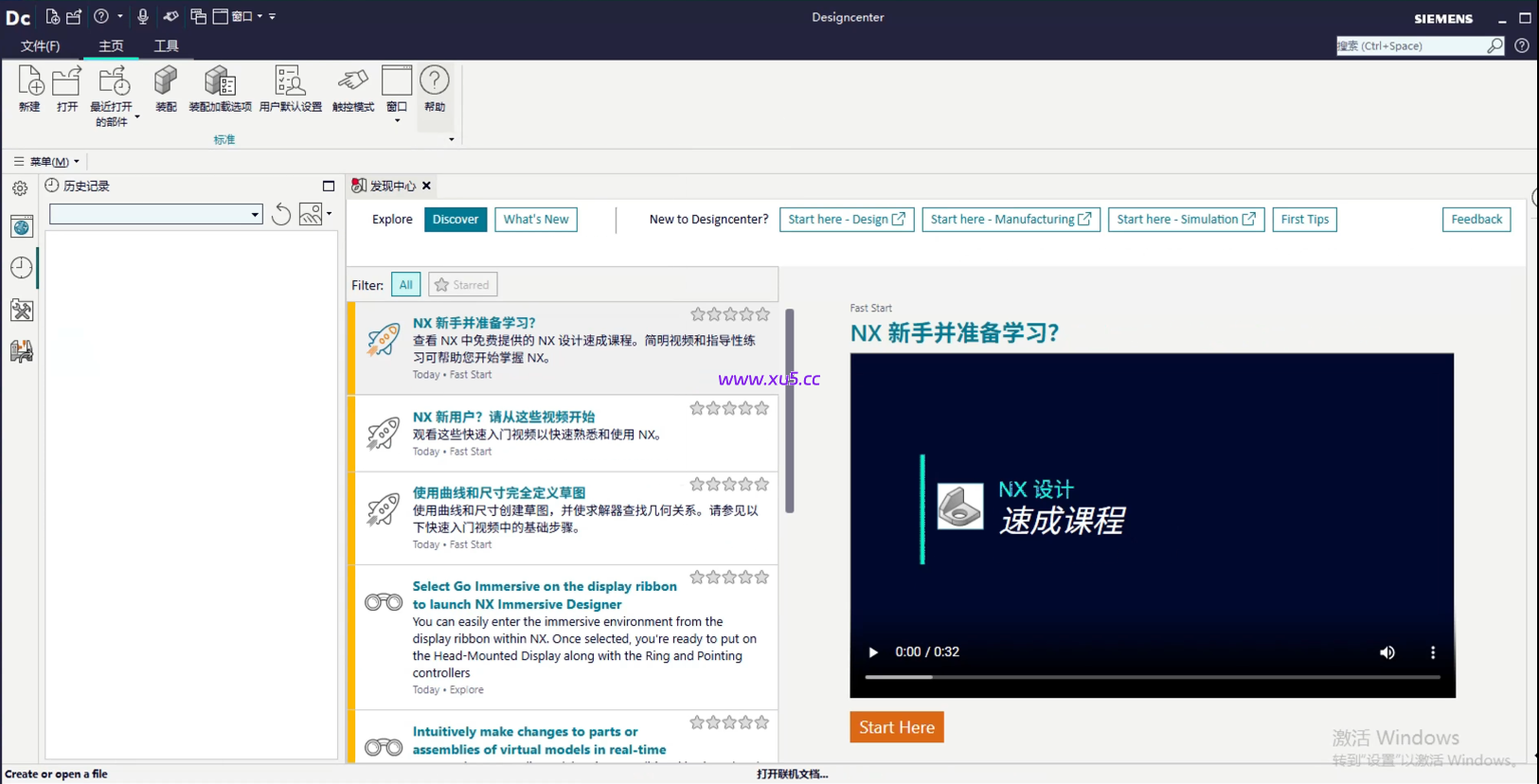Click the video progress bar
Image resolution: width=1539 pixels, height=784 pixels.
coord(1152,677)
